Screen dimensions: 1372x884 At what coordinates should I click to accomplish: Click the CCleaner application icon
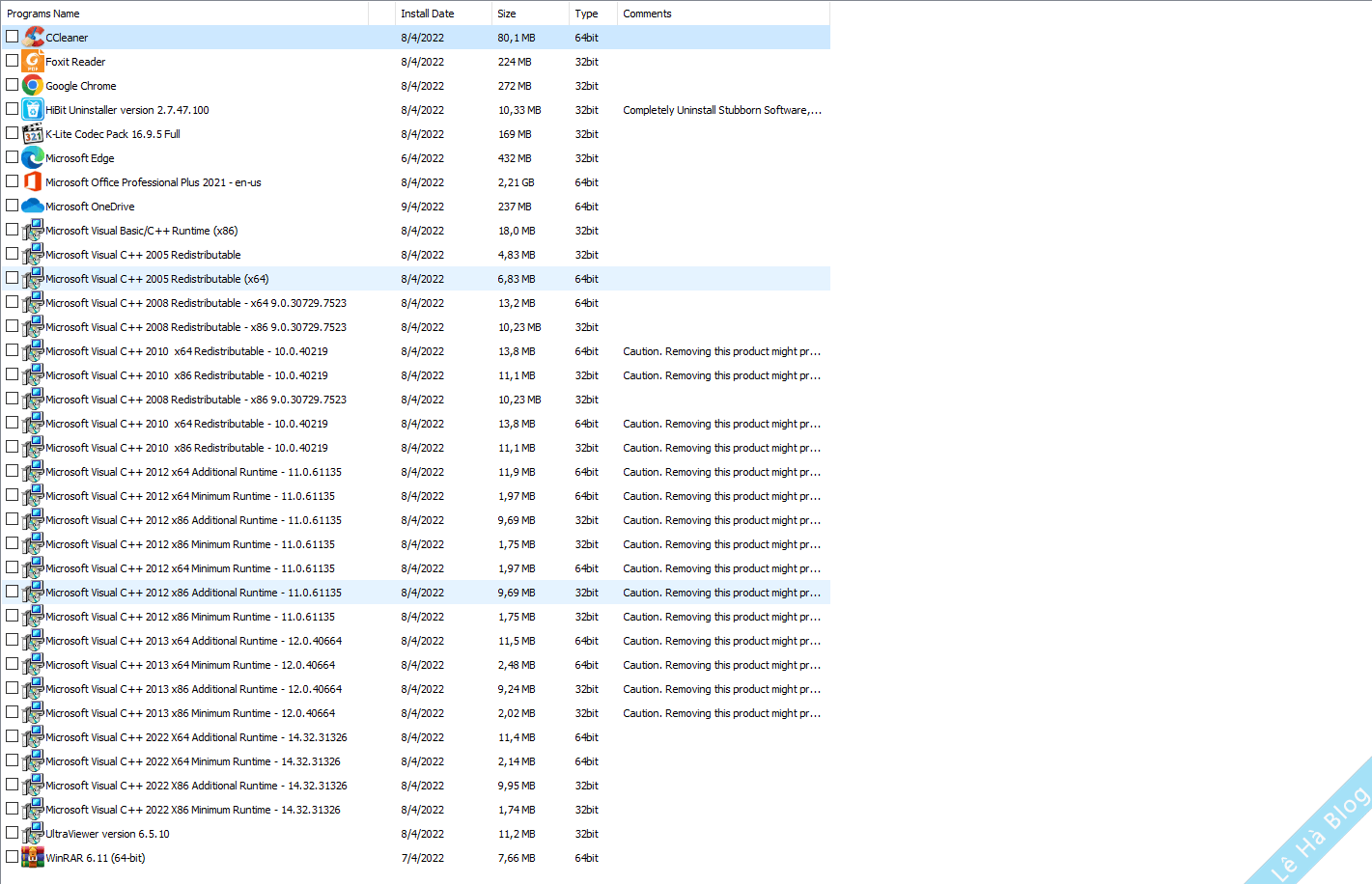[34, 37]
